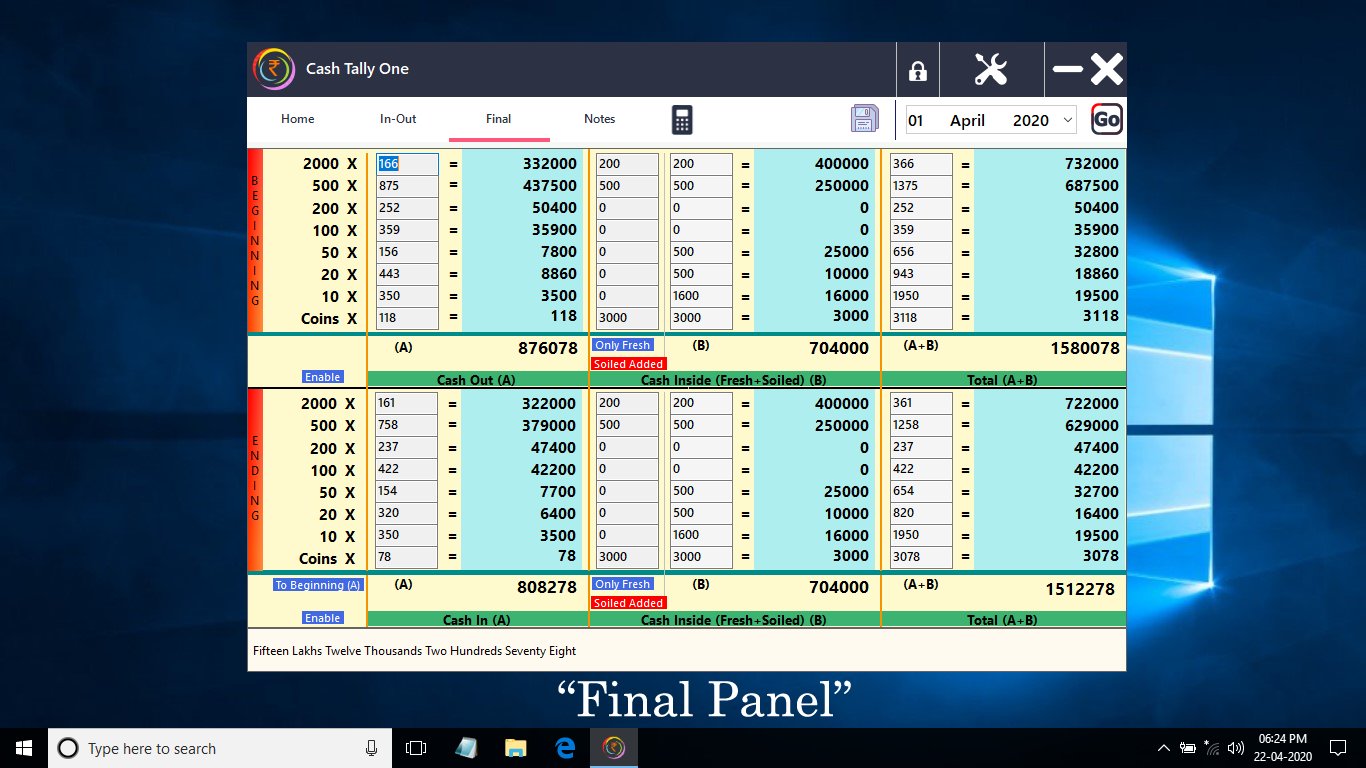Image resolution: width=1366 pixels, height=768 pixels.
Task: Click the Cash Tally One rupee logo
Action: 273,69
